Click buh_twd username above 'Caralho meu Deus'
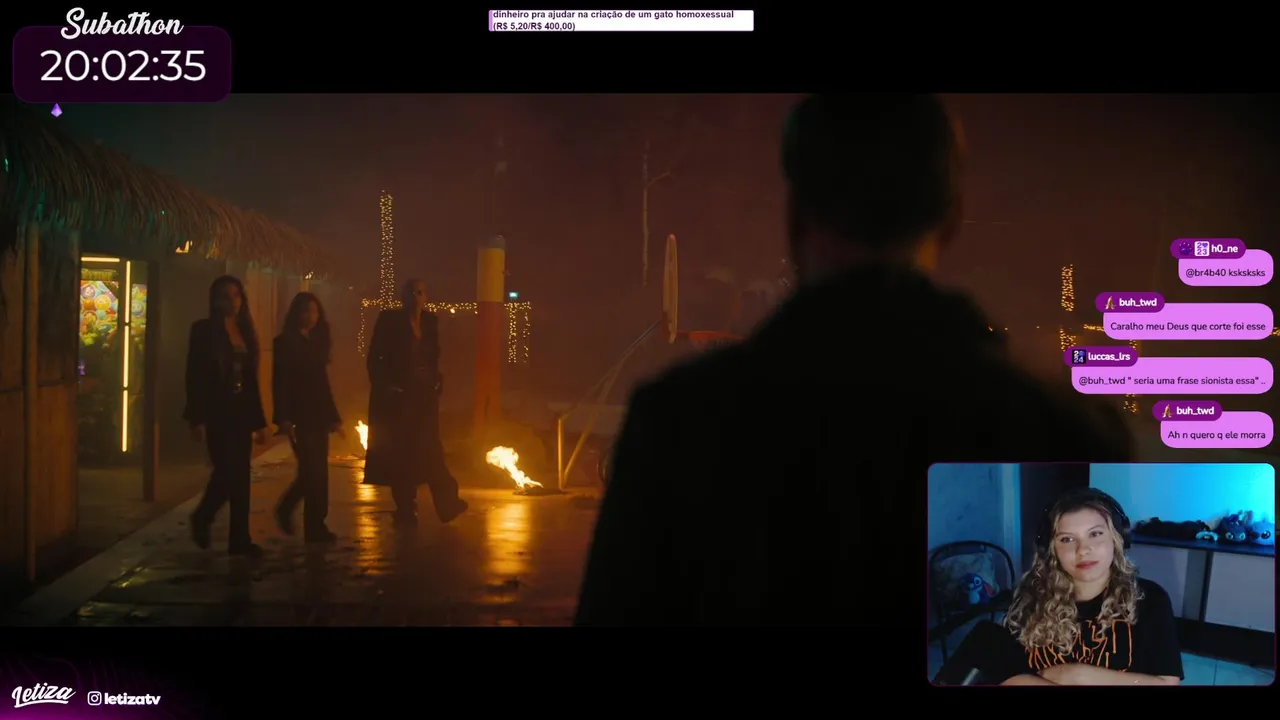 1138,303
